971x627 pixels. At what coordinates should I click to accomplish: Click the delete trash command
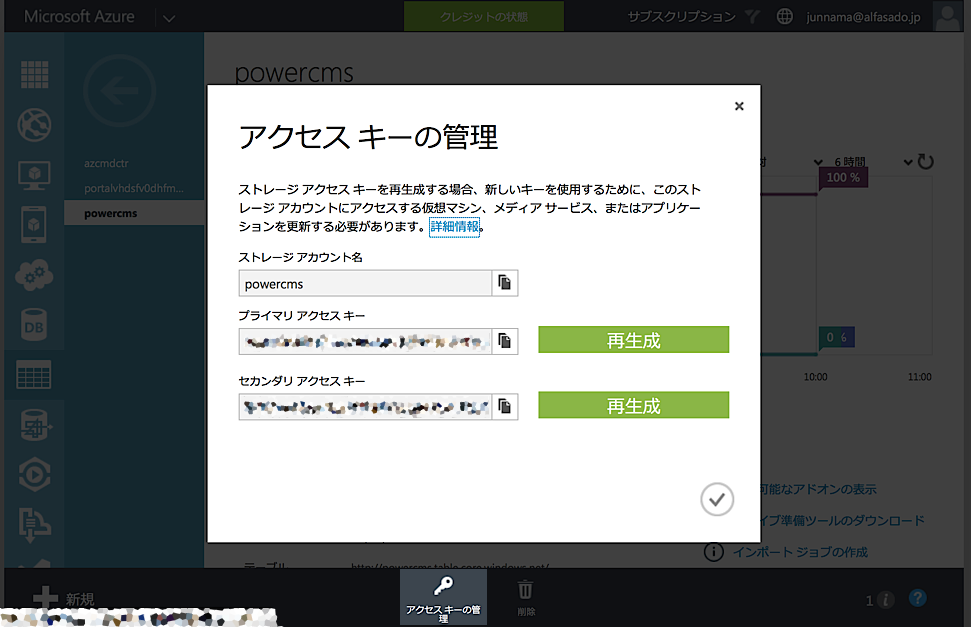click(525, 597)
